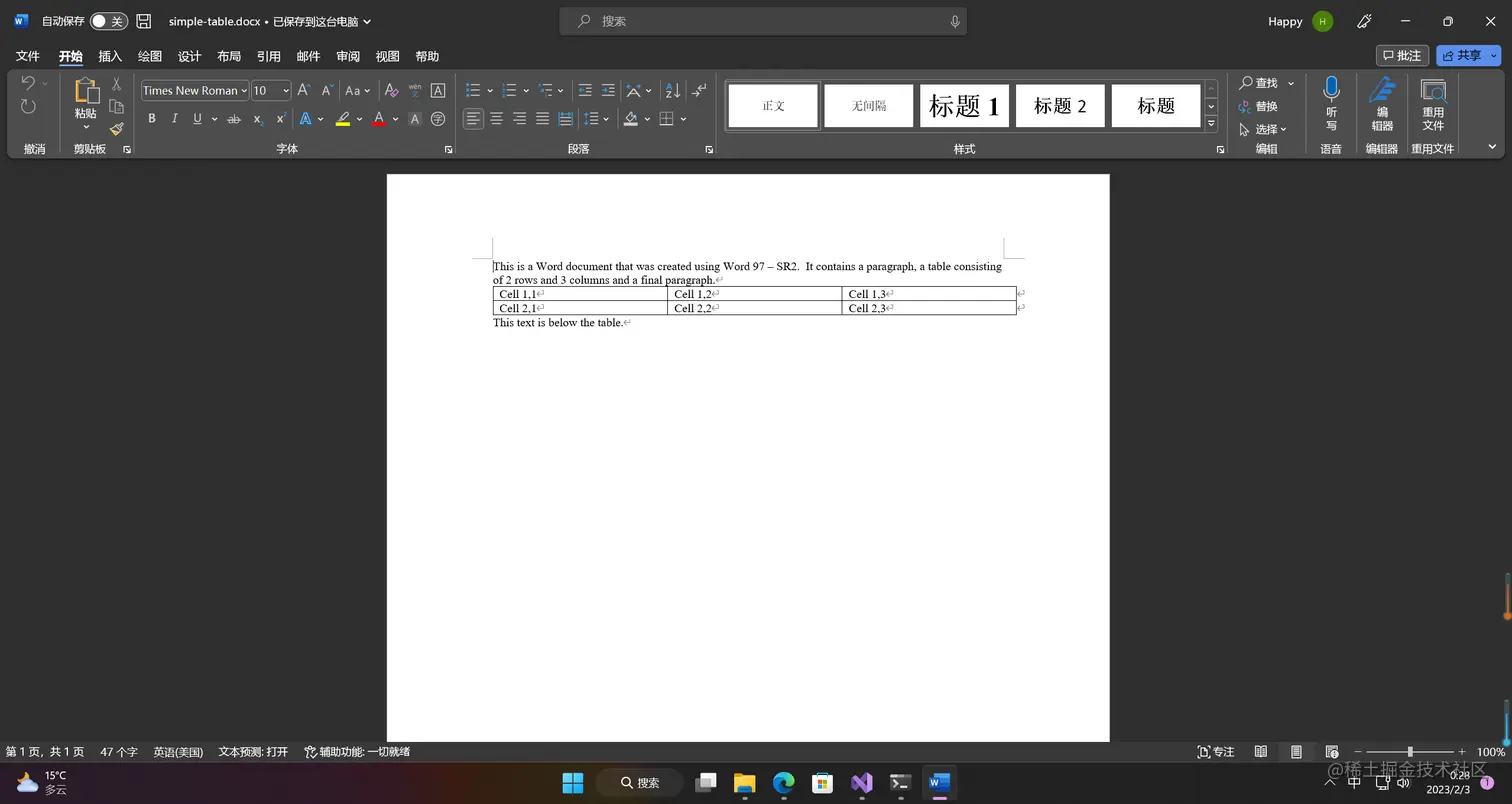The width and height of the screenshot is (1512, 804).
Task: Toggle superscript formatting
Action: click(x=281, y=119)
